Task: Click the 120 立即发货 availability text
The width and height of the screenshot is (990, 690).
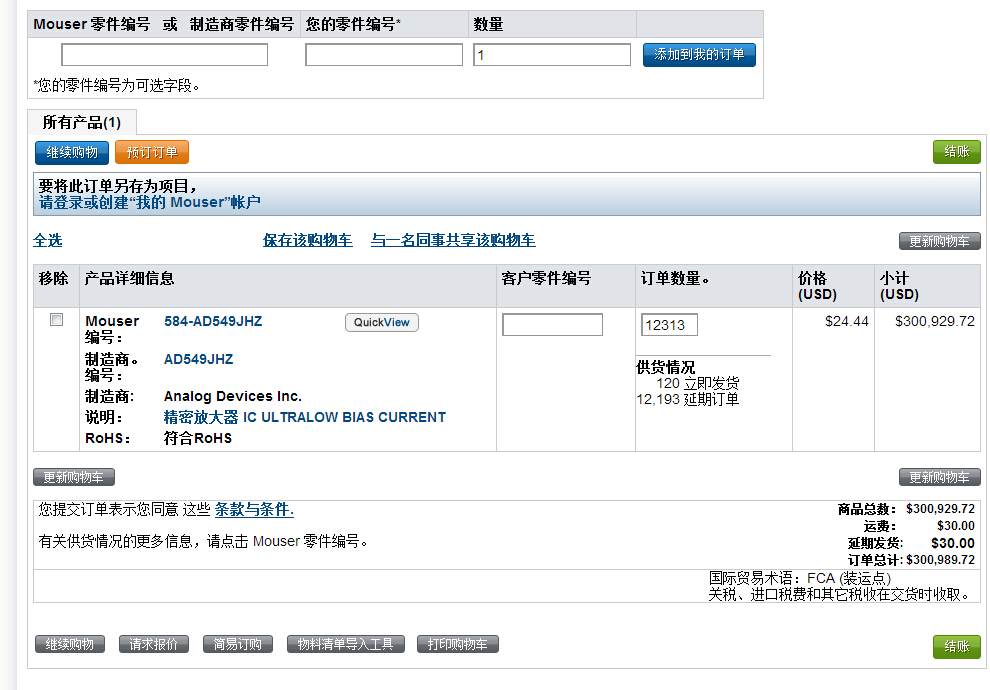Action: 698,384
